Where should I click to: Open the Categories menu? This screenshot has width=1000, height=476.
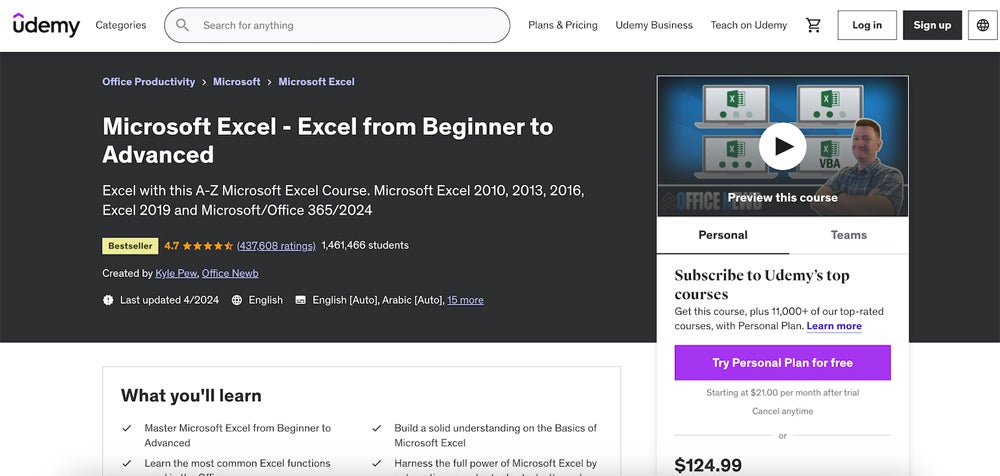(121, 25)
